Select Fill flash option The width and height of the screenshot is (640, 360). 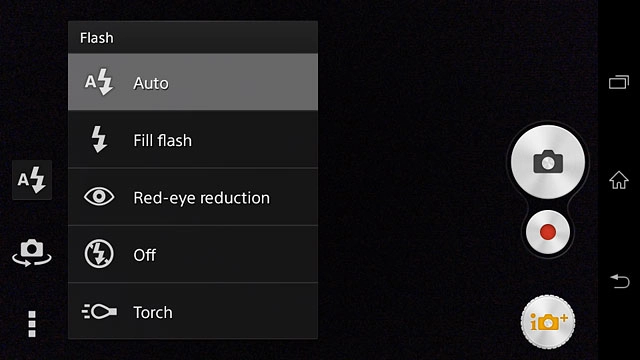(193, 140)
